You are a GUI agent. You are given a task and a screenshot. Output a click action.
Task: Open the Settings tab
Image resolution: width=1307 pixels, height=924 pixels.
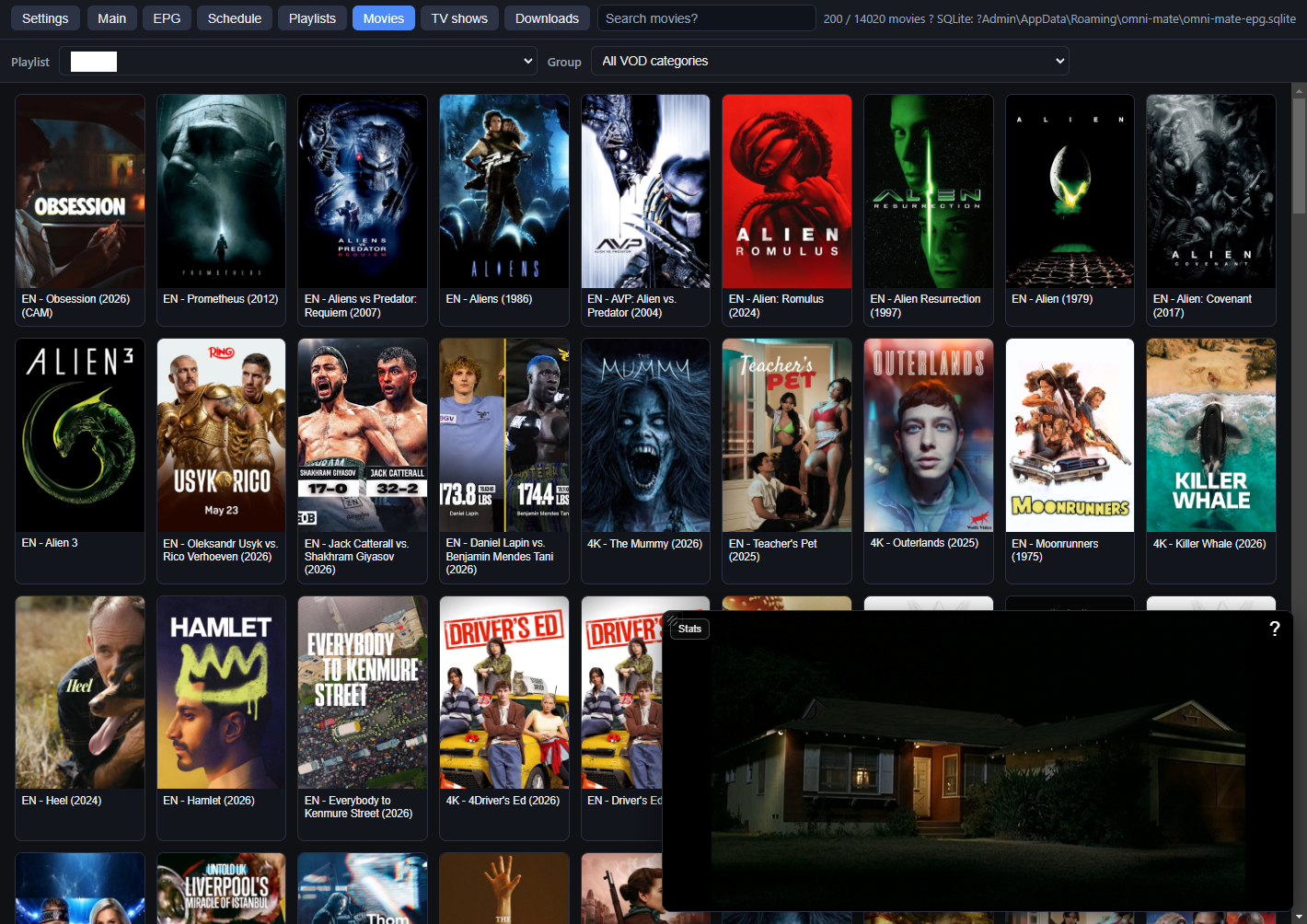[45, 18]
